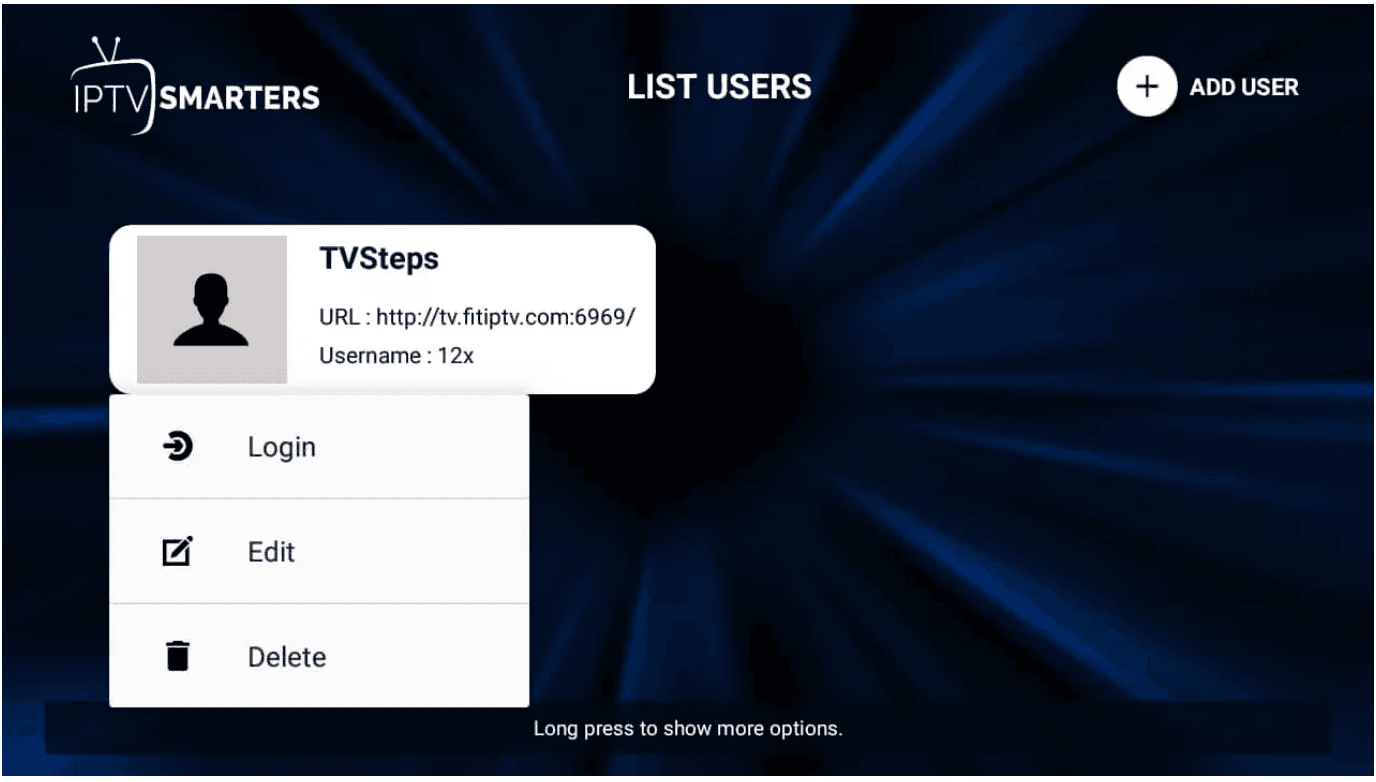Image resolution: width=1376 pixels, height=782 pixels.
Task: Click the user silhouette avatar
Action: (x=212, y=309)
